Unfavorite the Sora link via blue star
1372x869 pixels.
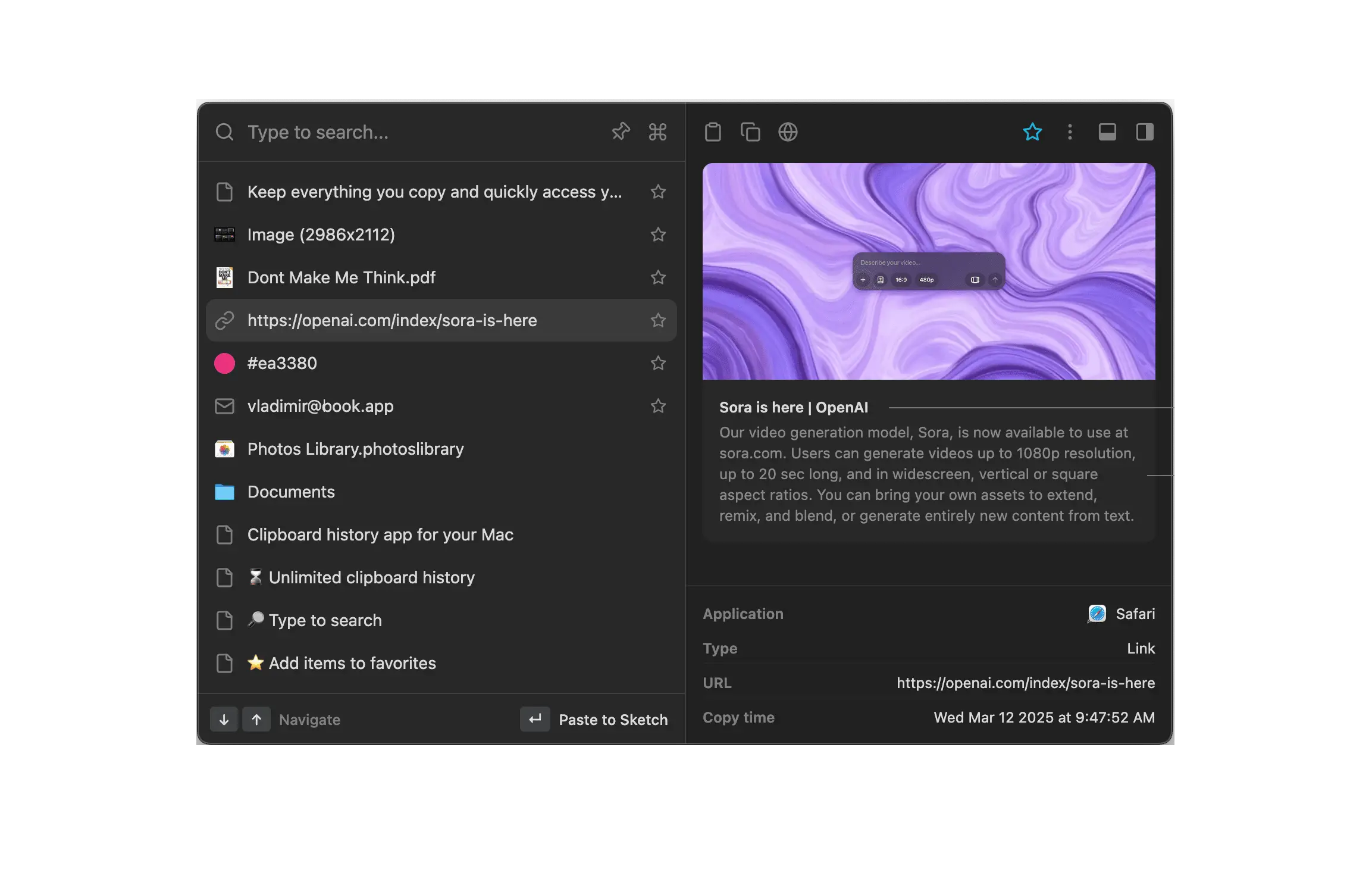click(x=1033, y=132)
